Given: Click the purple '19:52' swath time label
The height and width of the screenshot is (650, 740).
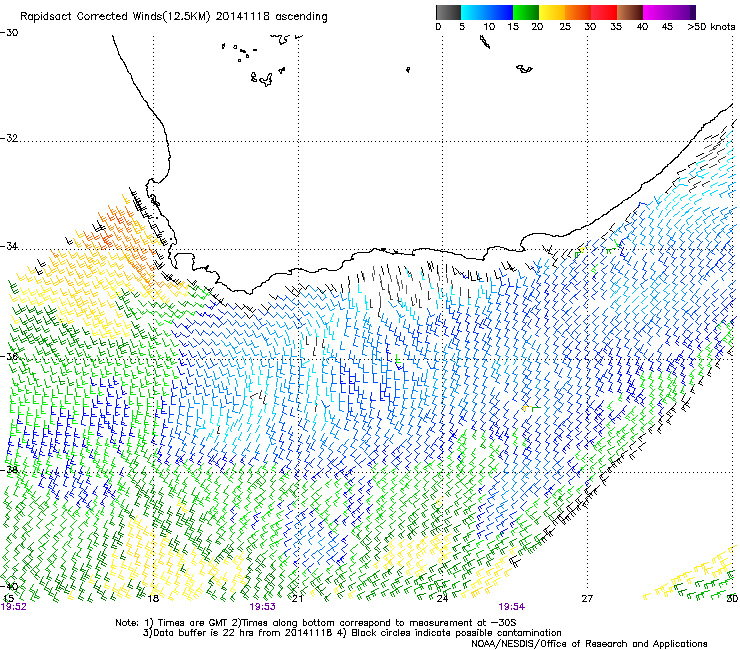Looking at the screenshot, I should 14,607.
